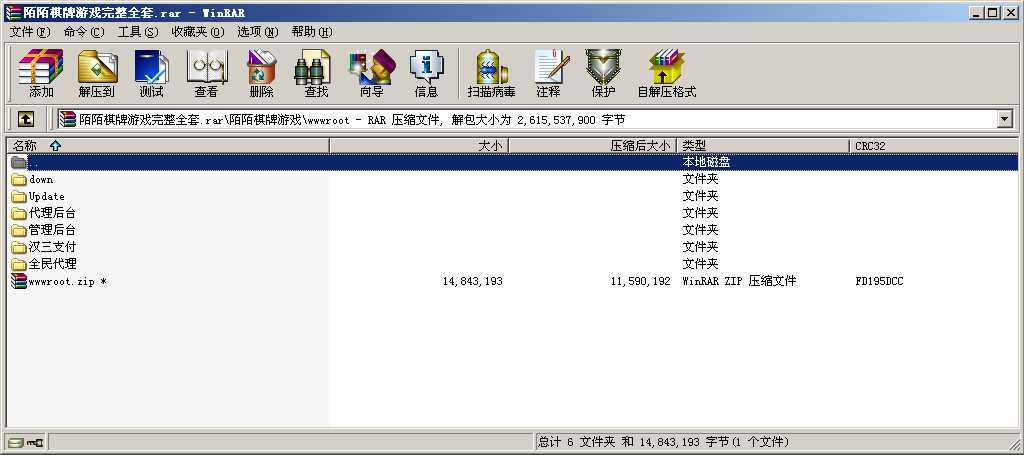The height and width of the screenshot is (455, 1024).
Task: Open the 选项(N) menu
Action: pyautogui.click(x=257, y=31)
